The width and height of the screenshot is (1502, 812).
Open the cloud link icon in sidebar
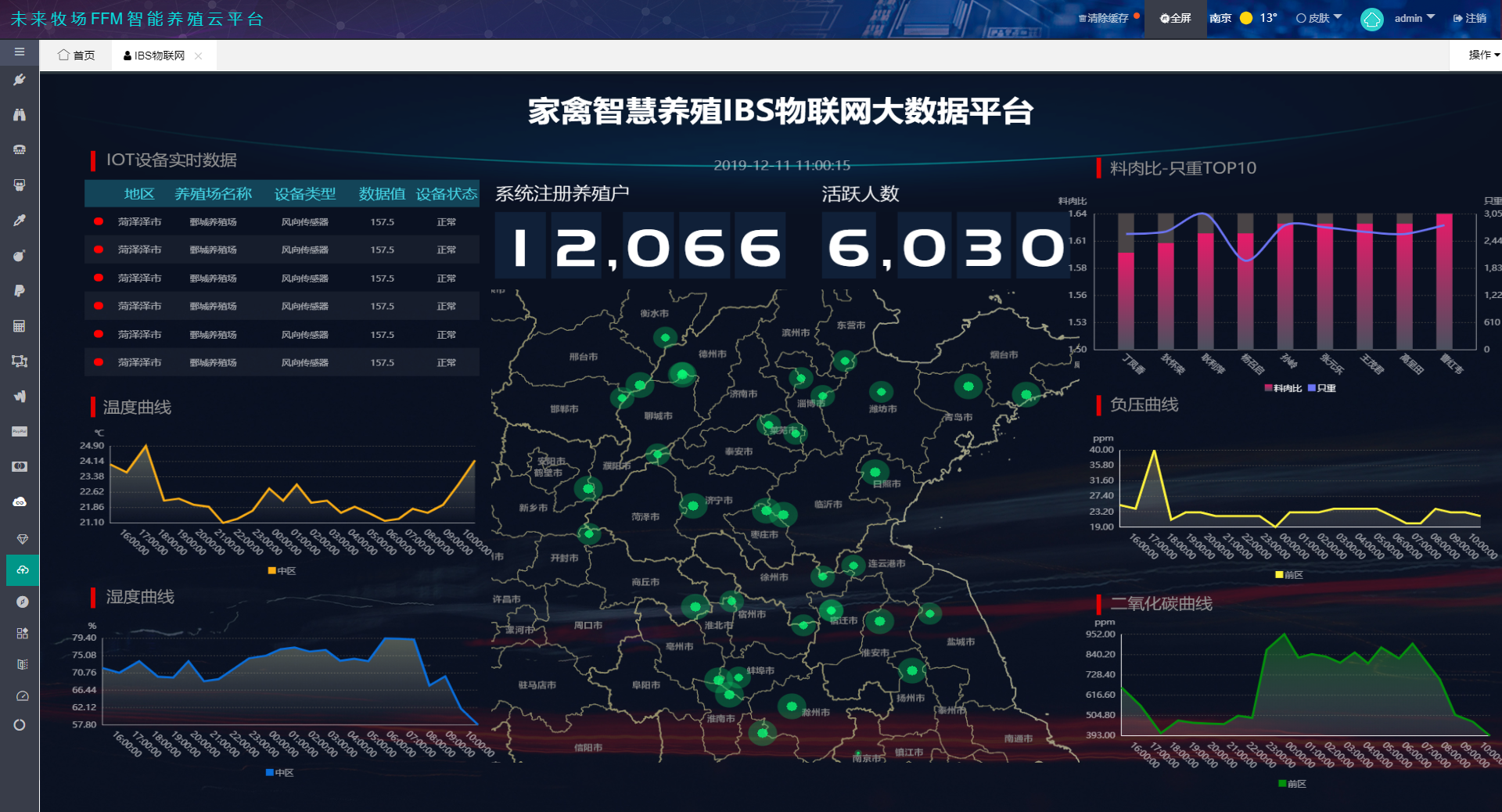(20, 501)
